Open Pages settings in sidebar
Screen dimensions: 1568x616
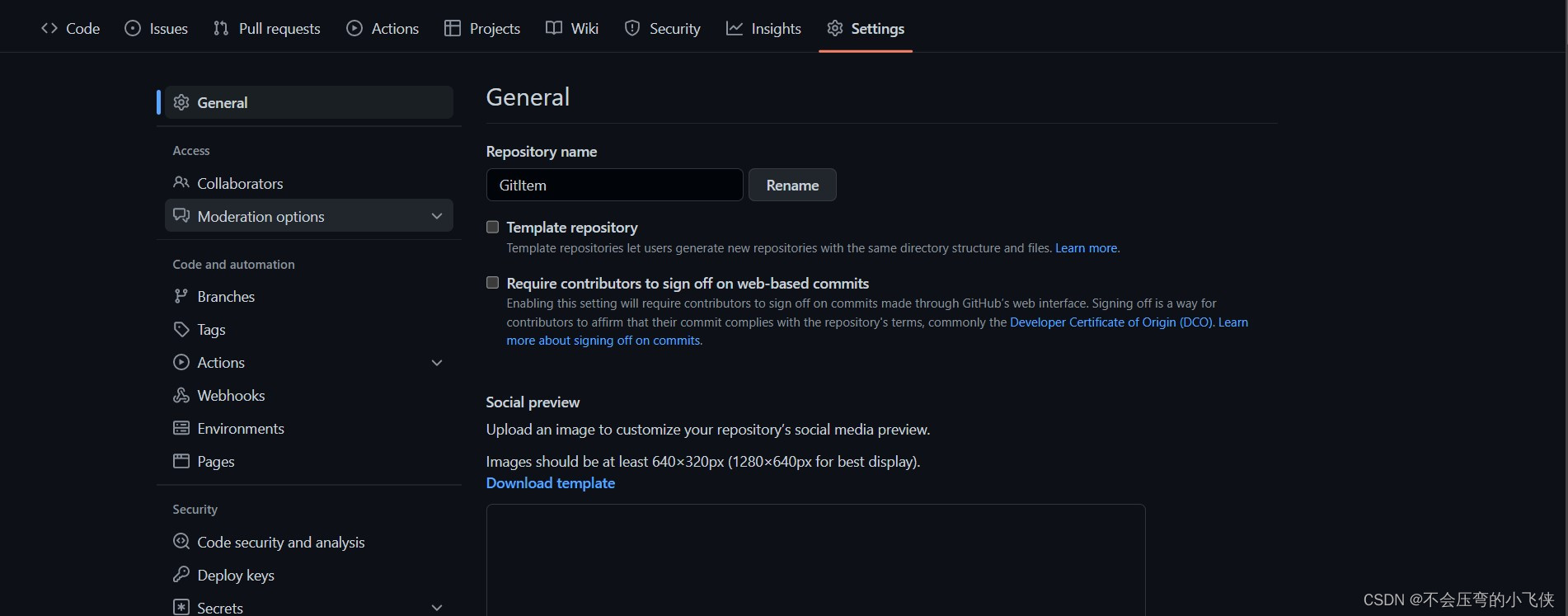tap(309, 461)
